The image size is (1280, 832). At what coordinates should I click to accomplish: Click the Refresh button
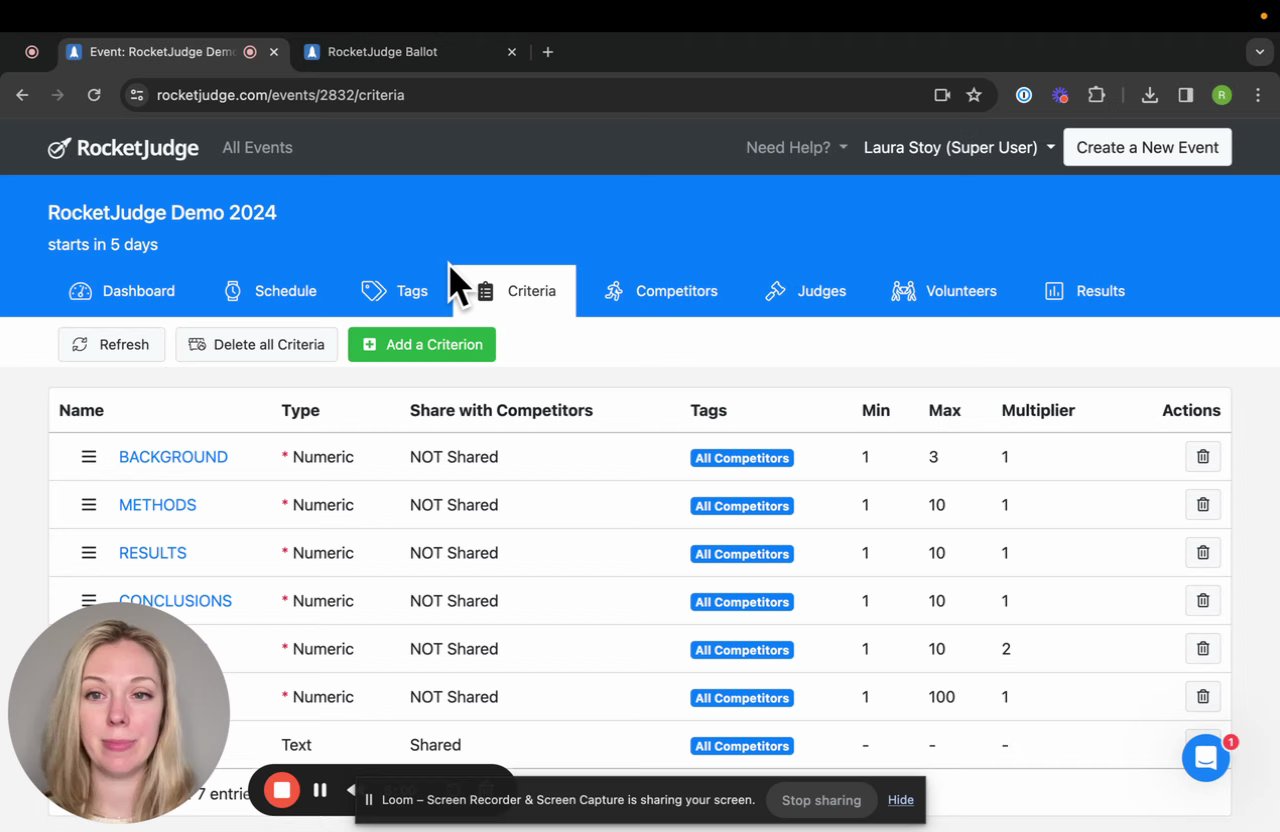(x=111, y=345)
